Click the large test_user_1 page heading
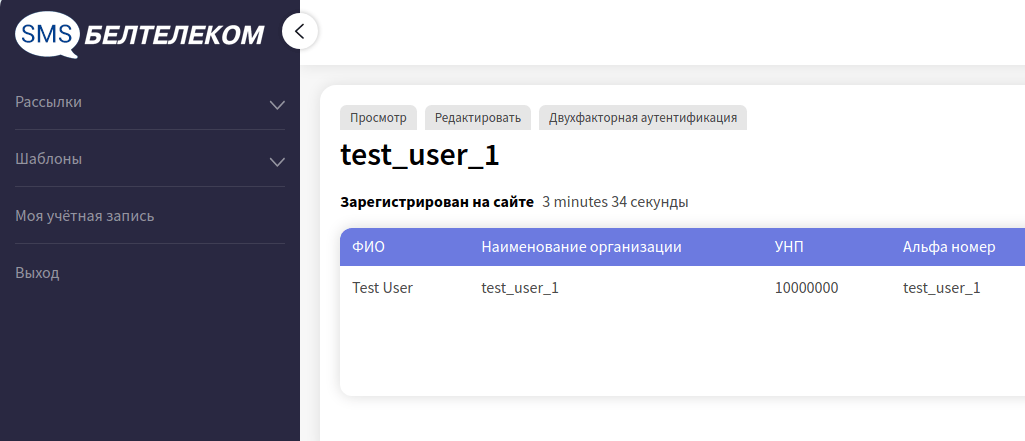 click(x=420, y=157)
